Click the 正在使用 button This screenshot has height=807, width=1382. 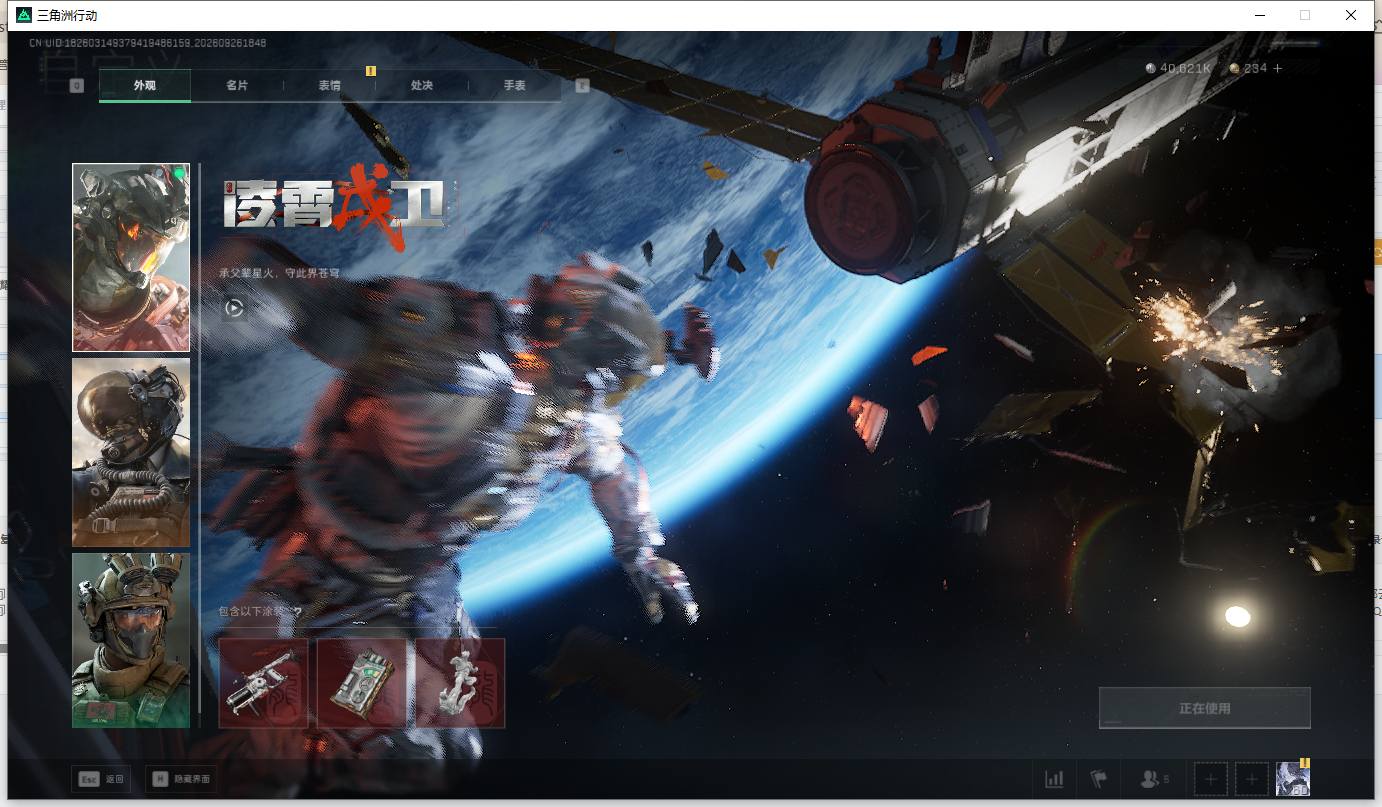pos(1204,708)
